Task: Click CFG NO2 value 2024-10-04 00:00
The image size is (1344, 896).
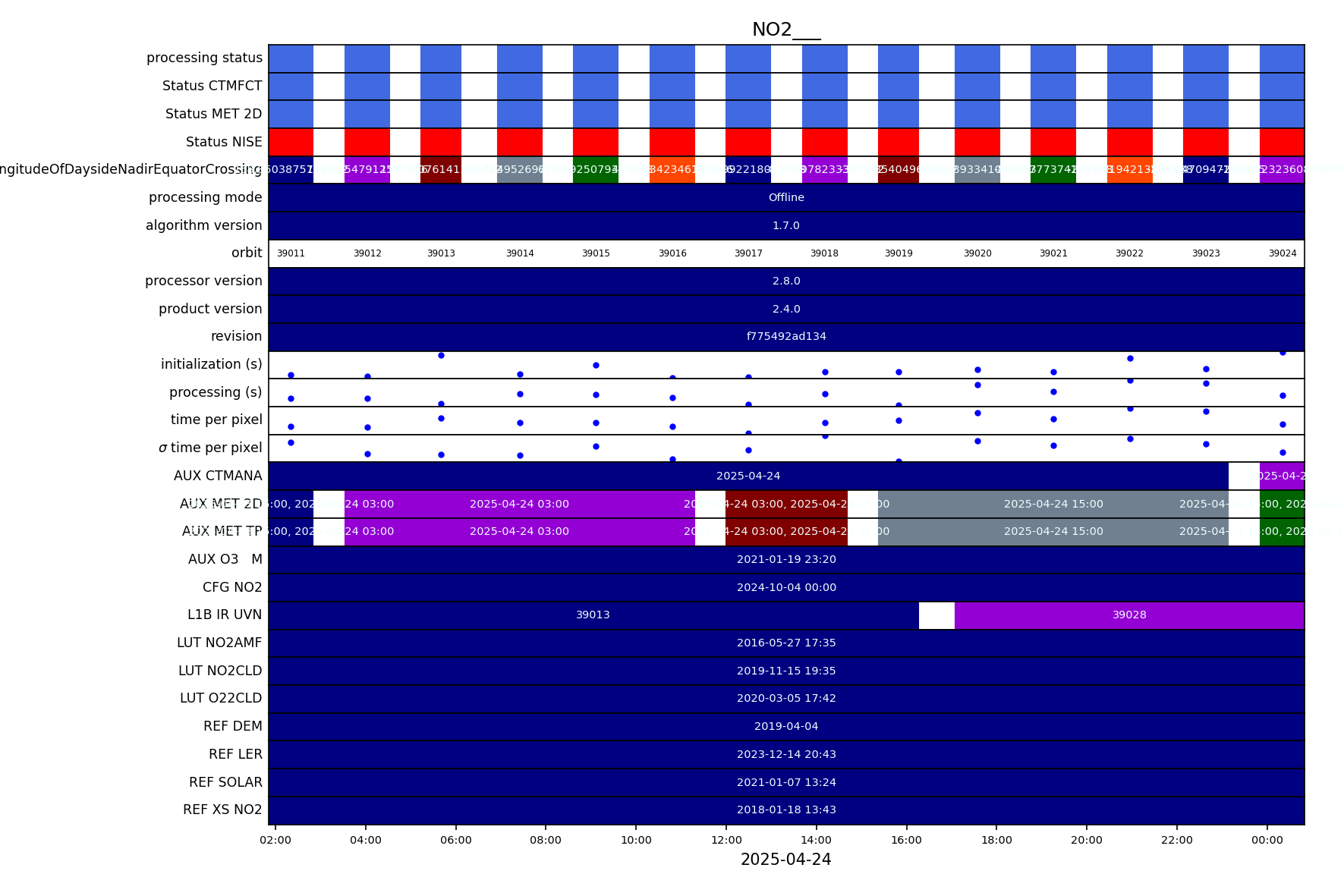Action: point(785,587)
